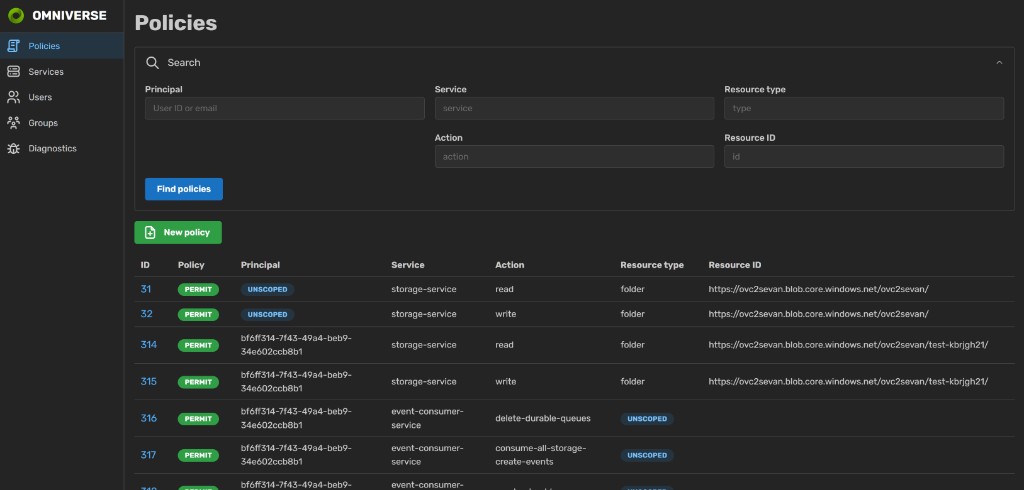Click delete-durable-queues action text

[x=543, y=418]
